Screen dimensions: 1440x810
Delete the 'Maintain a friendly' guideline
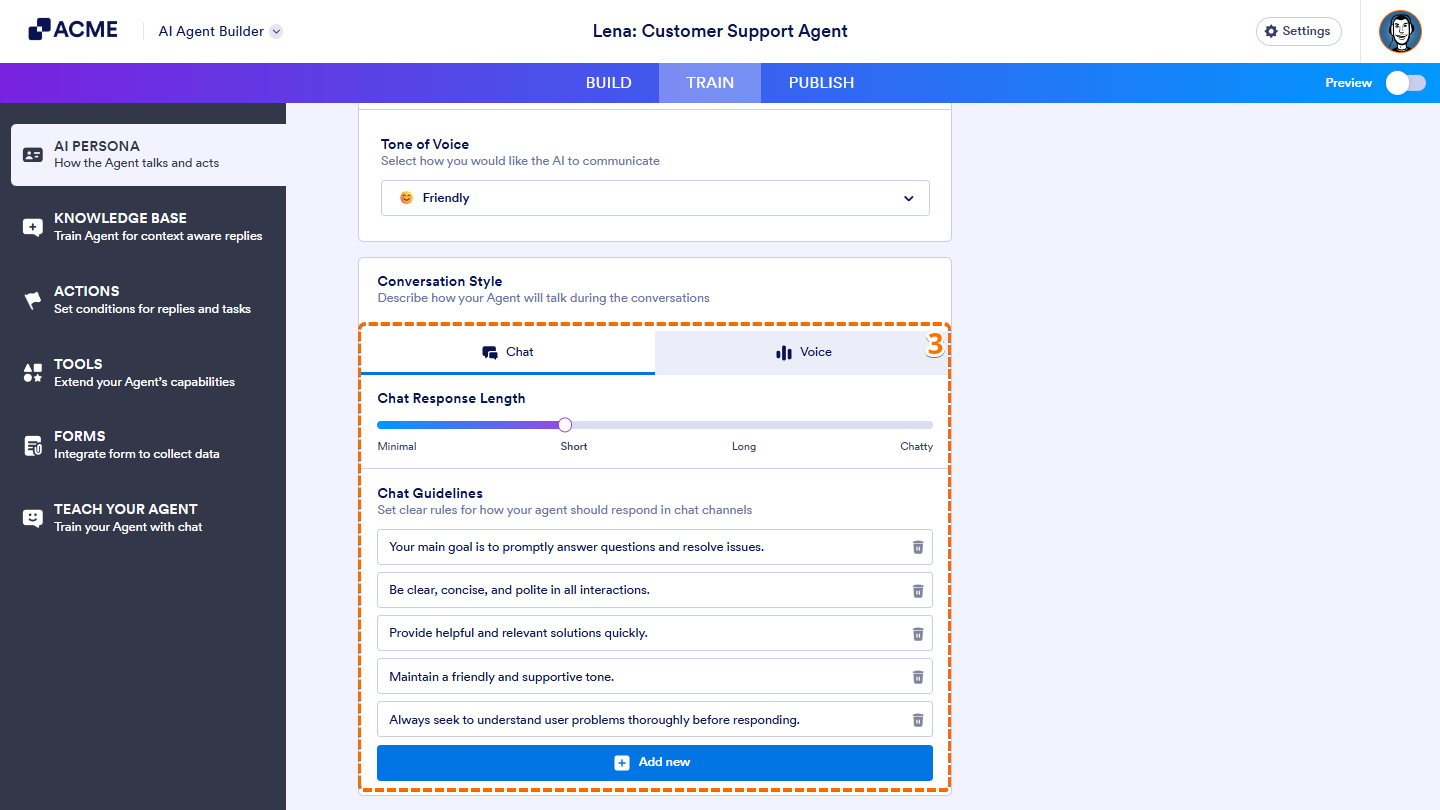click(917, 677)
